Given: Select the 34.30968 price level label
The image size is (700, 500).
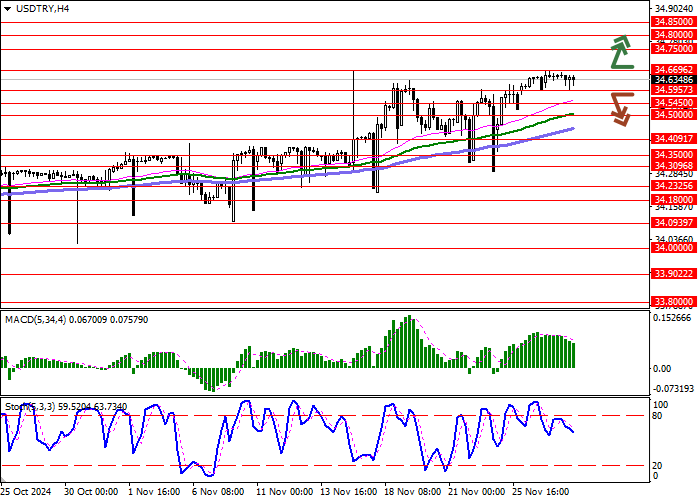Looking at the screenshot, I should click(x=674, y=166).
